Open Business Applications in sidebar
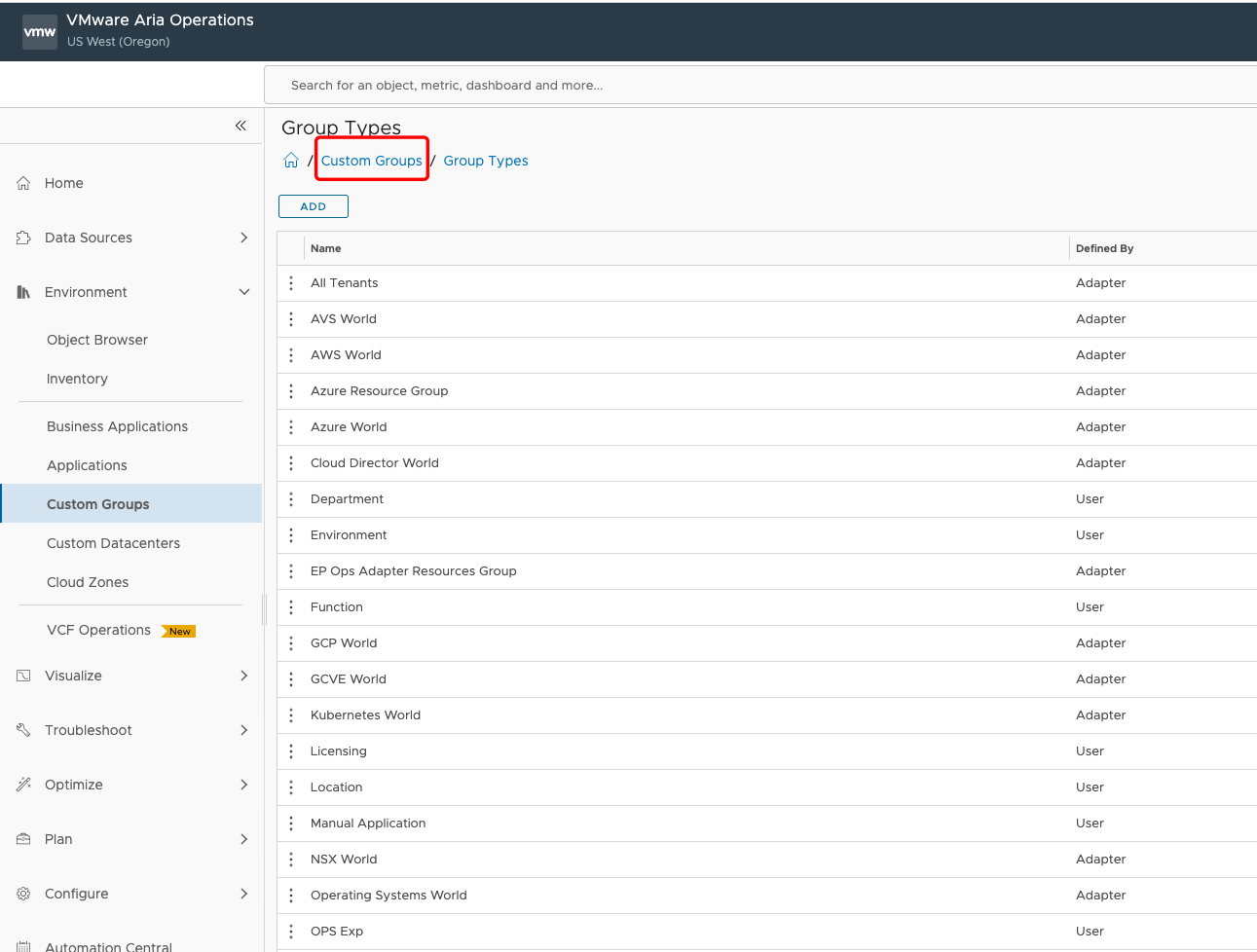 [117, 426]
